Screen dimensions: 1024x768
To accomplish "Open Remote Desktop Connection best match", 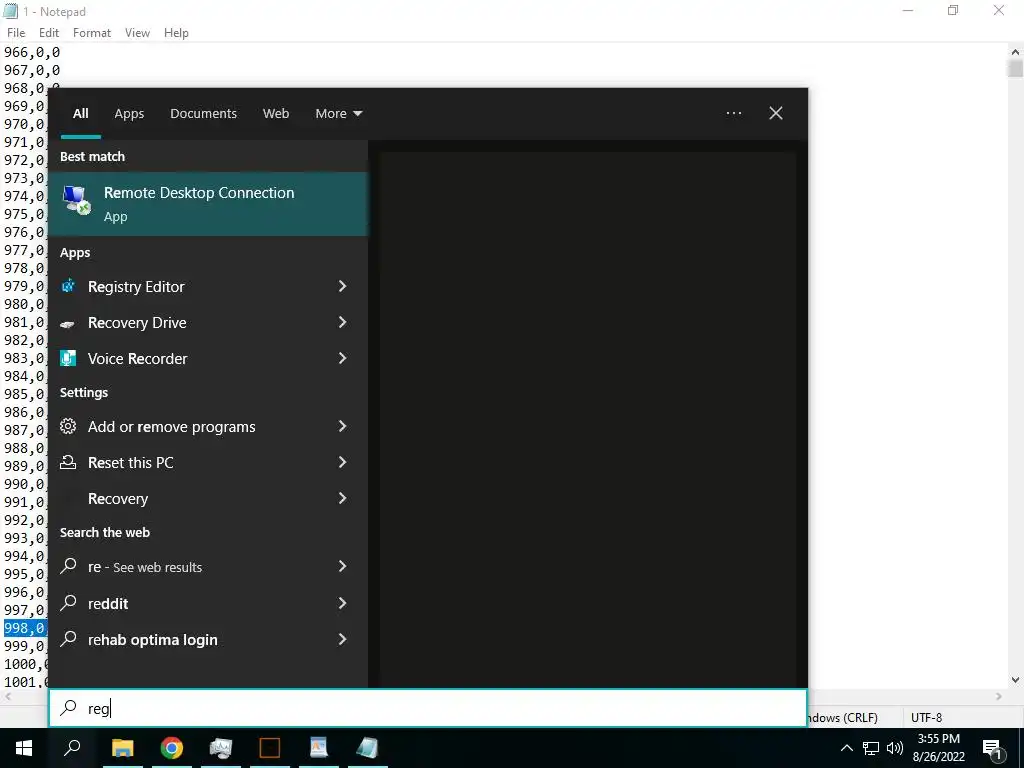I will (x=208, y=204).
